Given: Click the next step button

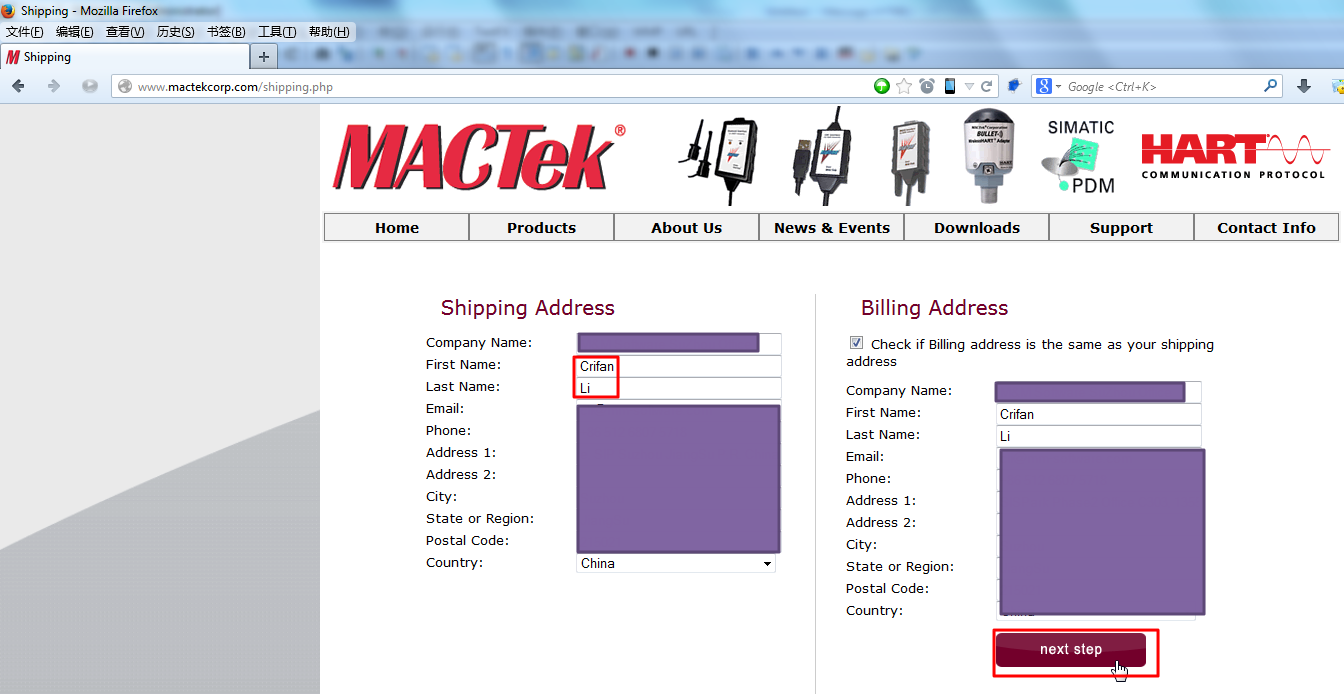Looking at the screenshot, I should 1071,649.
